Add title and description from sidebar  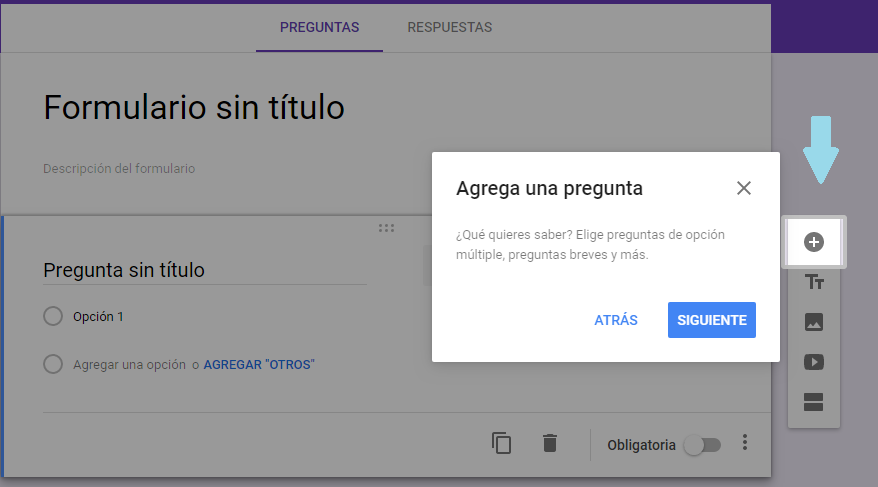tap(814, 282)
